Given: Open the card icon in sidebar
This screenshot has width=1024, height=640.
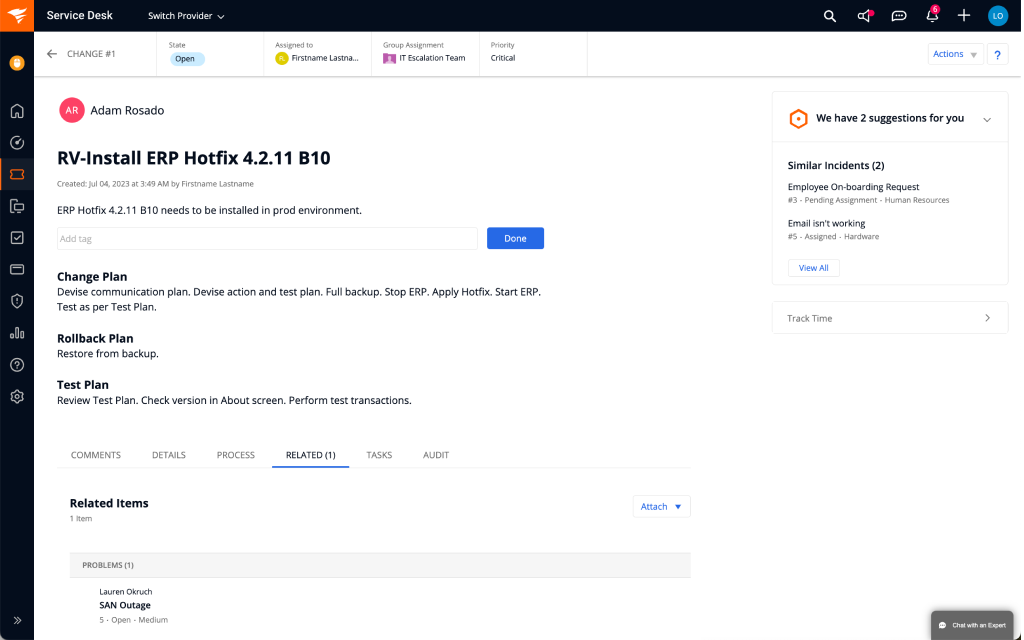Looking at the screenshot, I should tap(17, 269).
